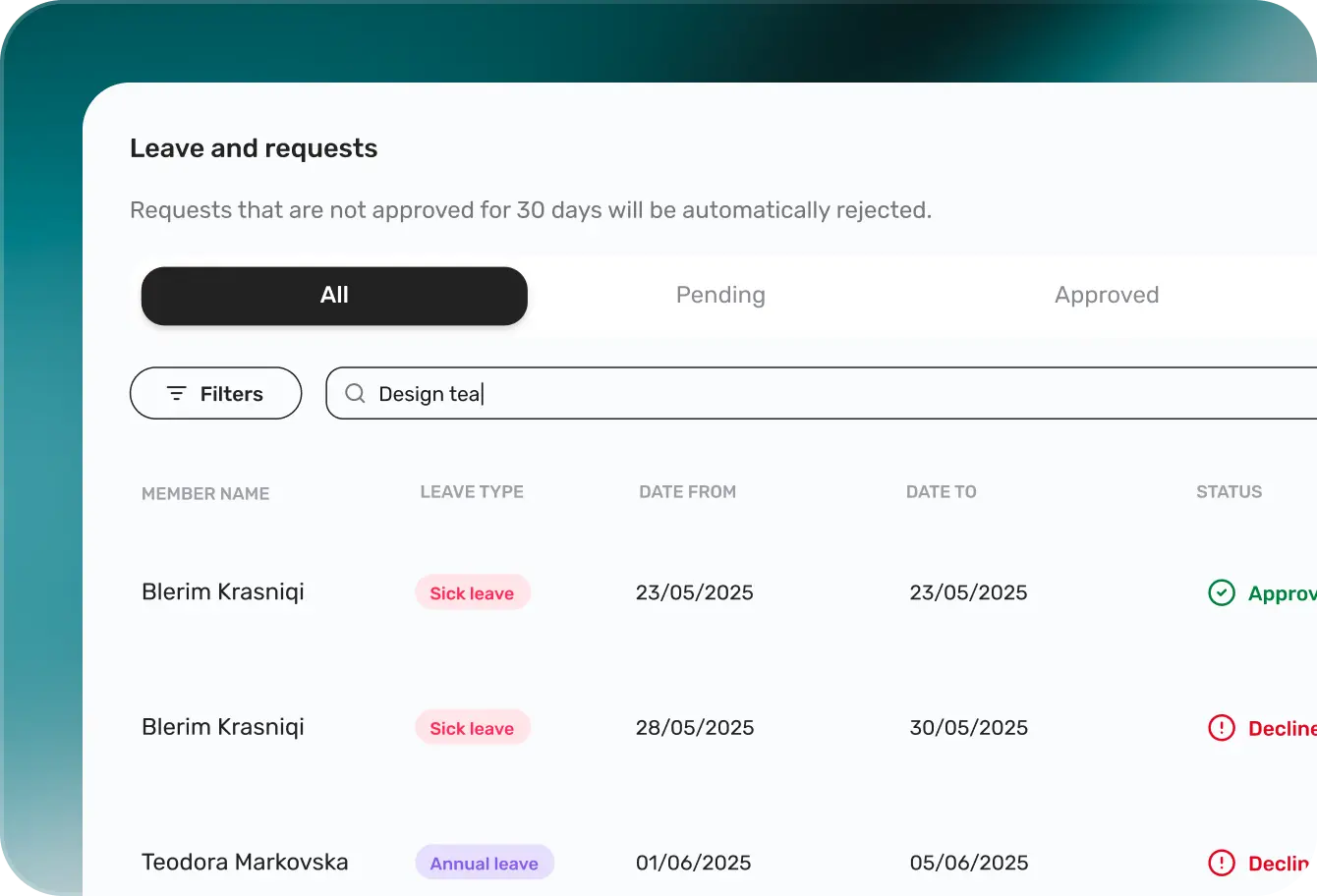Image resolution: width=1317 pixels, height=896 pixels.
Task: Switch to the All tab
Action: tap(334, 296)
